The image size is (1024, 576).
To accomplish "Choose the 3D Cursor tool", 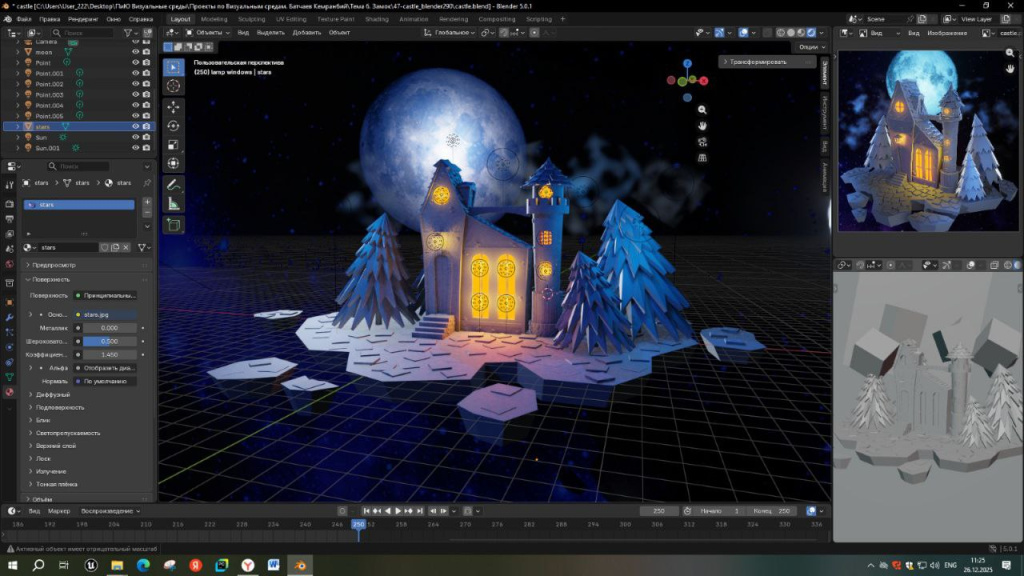I will tap(173, 86).
